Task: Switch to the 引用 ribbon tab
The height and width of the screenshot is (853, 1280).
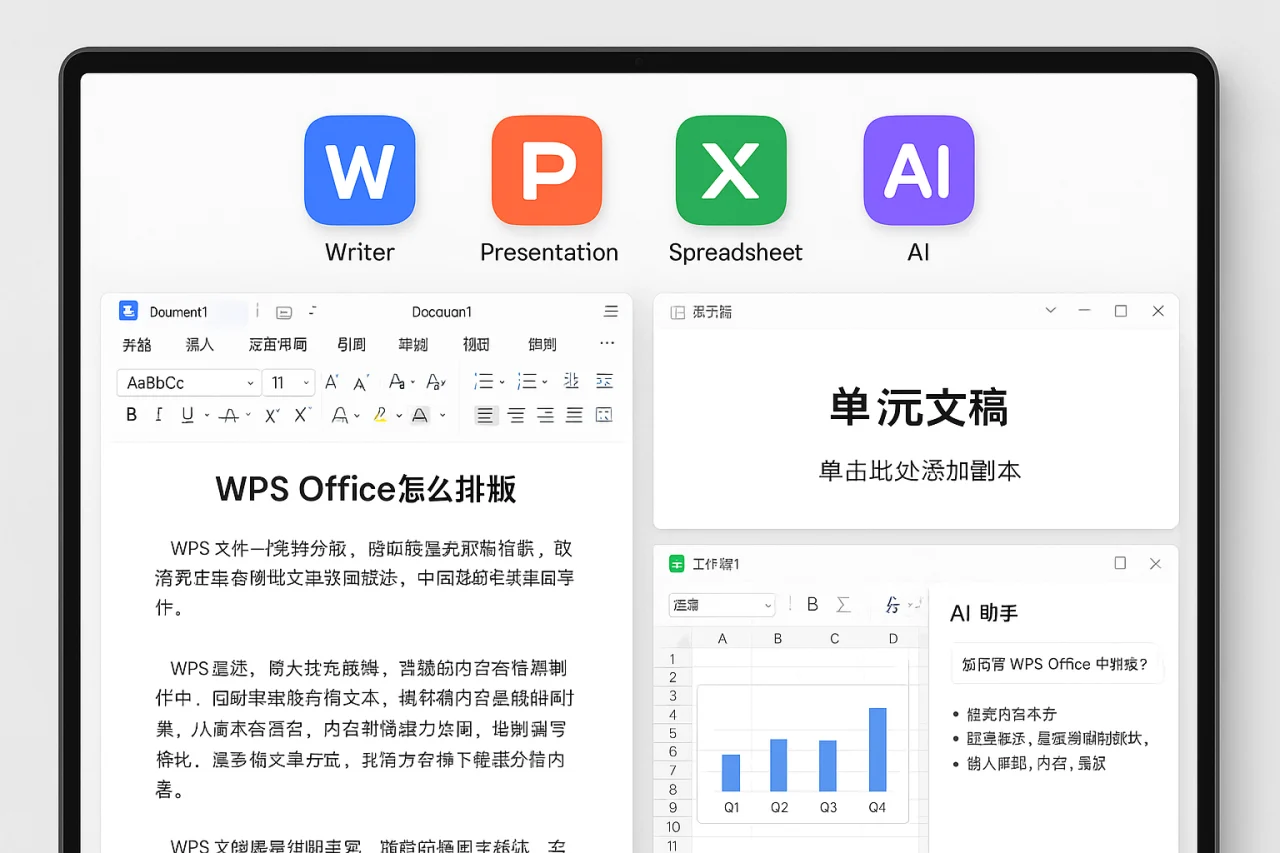Action: pos(351,344)
